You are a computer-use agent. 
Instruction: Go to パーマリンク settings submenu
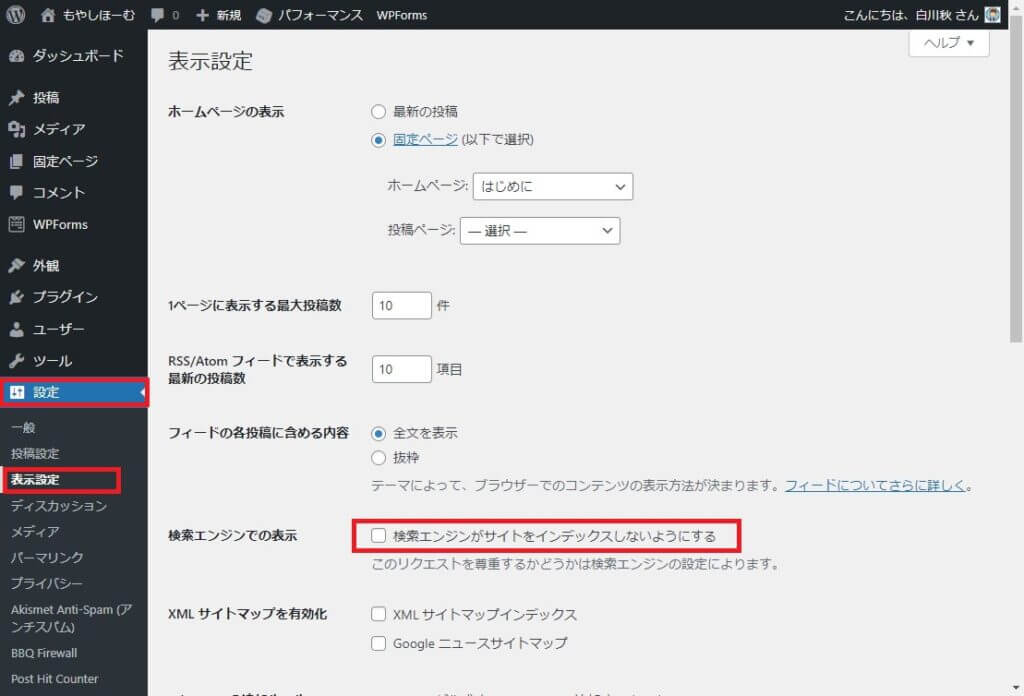pyautogui.click(x=47, y=558)
